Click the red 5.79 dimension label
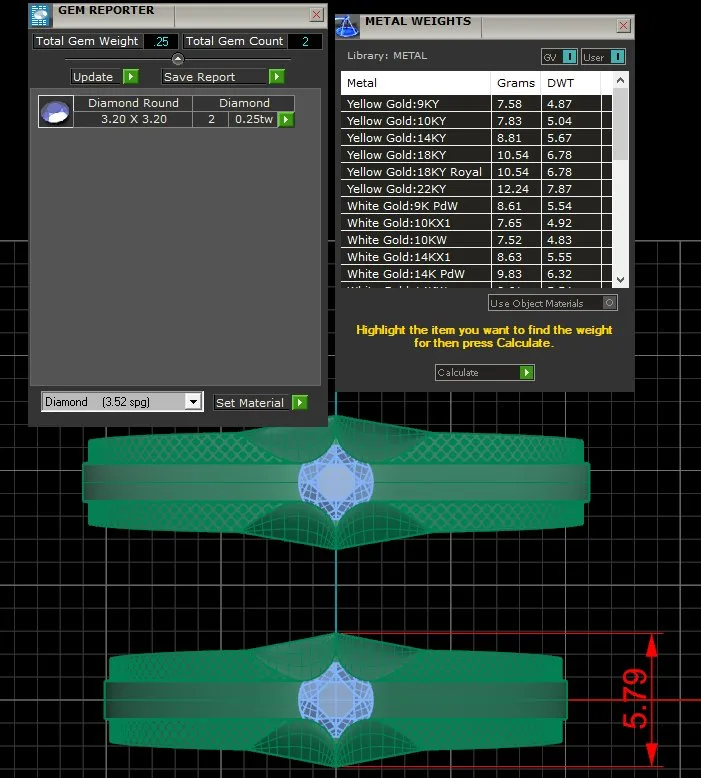Viewport: 701px width, 778px height. pyautogui.click(x=636, y=699)
